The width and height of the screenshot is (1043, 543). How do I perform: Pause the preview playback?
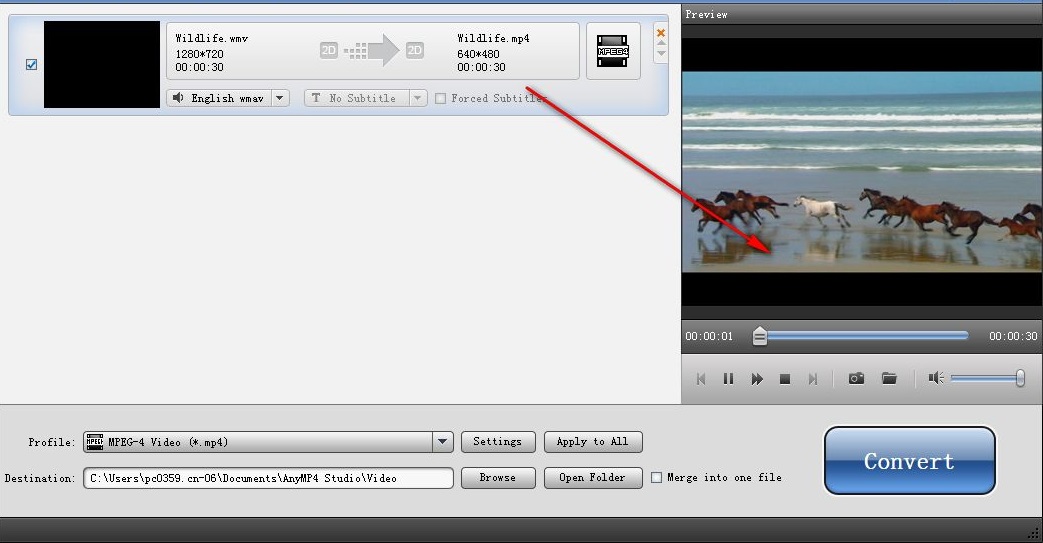pyautogui.click(x=728, y=379)
